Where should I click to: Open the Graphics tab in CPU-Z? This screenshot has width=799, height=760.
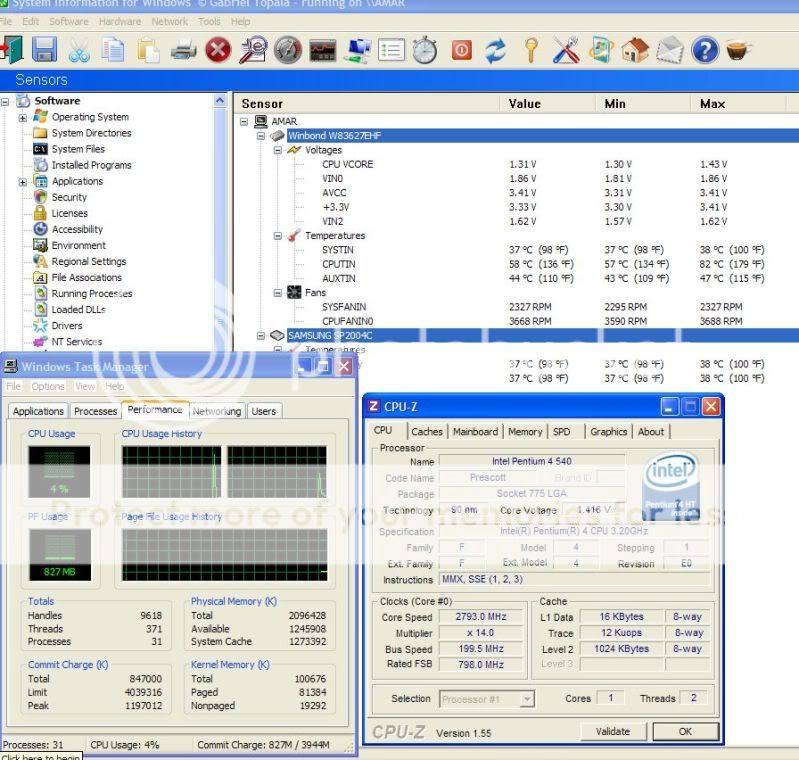click(608, 432)
